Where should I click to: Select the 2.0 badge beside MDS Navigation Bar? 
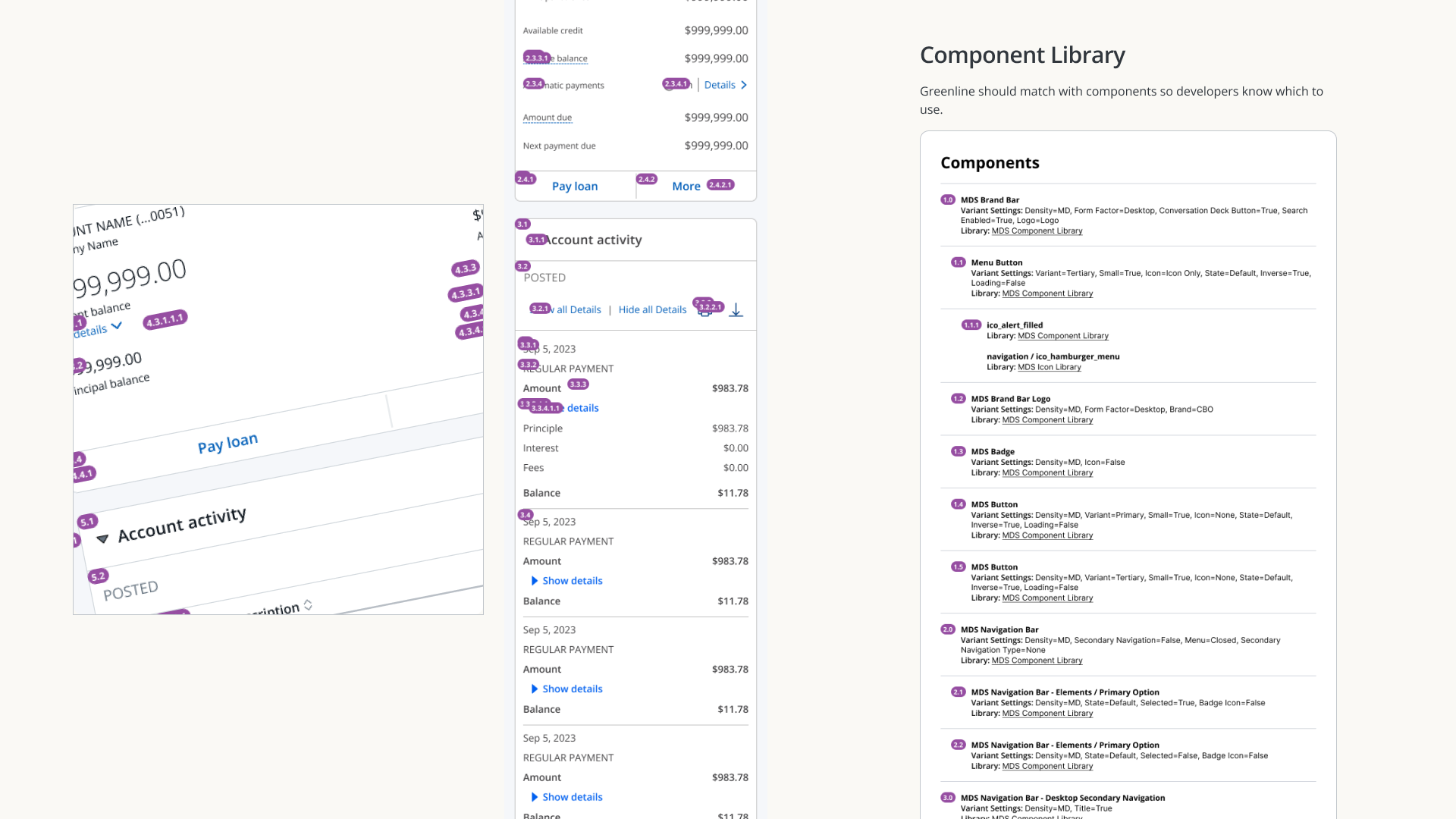(x=947, y=629)
